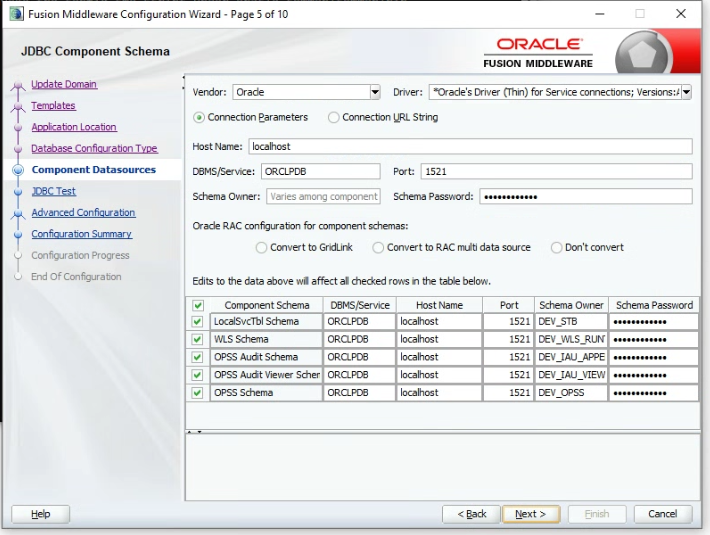The image size is (710, 535).
Task: Uncheck the OPSS Audit Schema row checkbox
Action: point(197,357)
